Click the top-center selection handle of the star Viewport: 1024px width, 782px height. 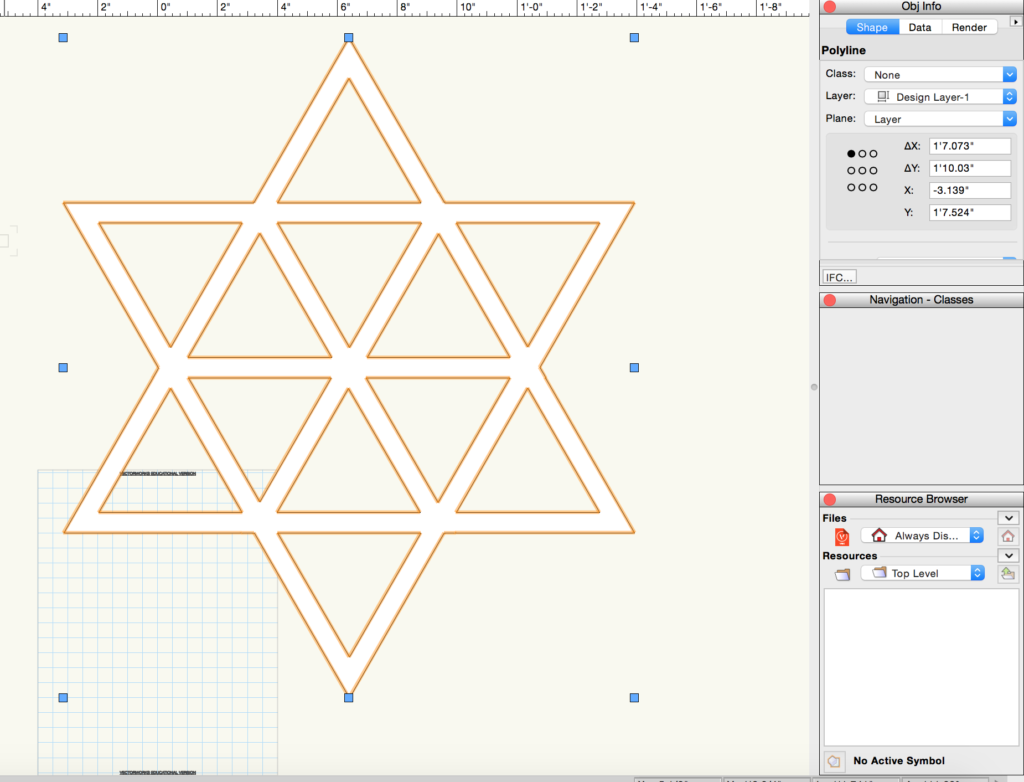(349, 38)
